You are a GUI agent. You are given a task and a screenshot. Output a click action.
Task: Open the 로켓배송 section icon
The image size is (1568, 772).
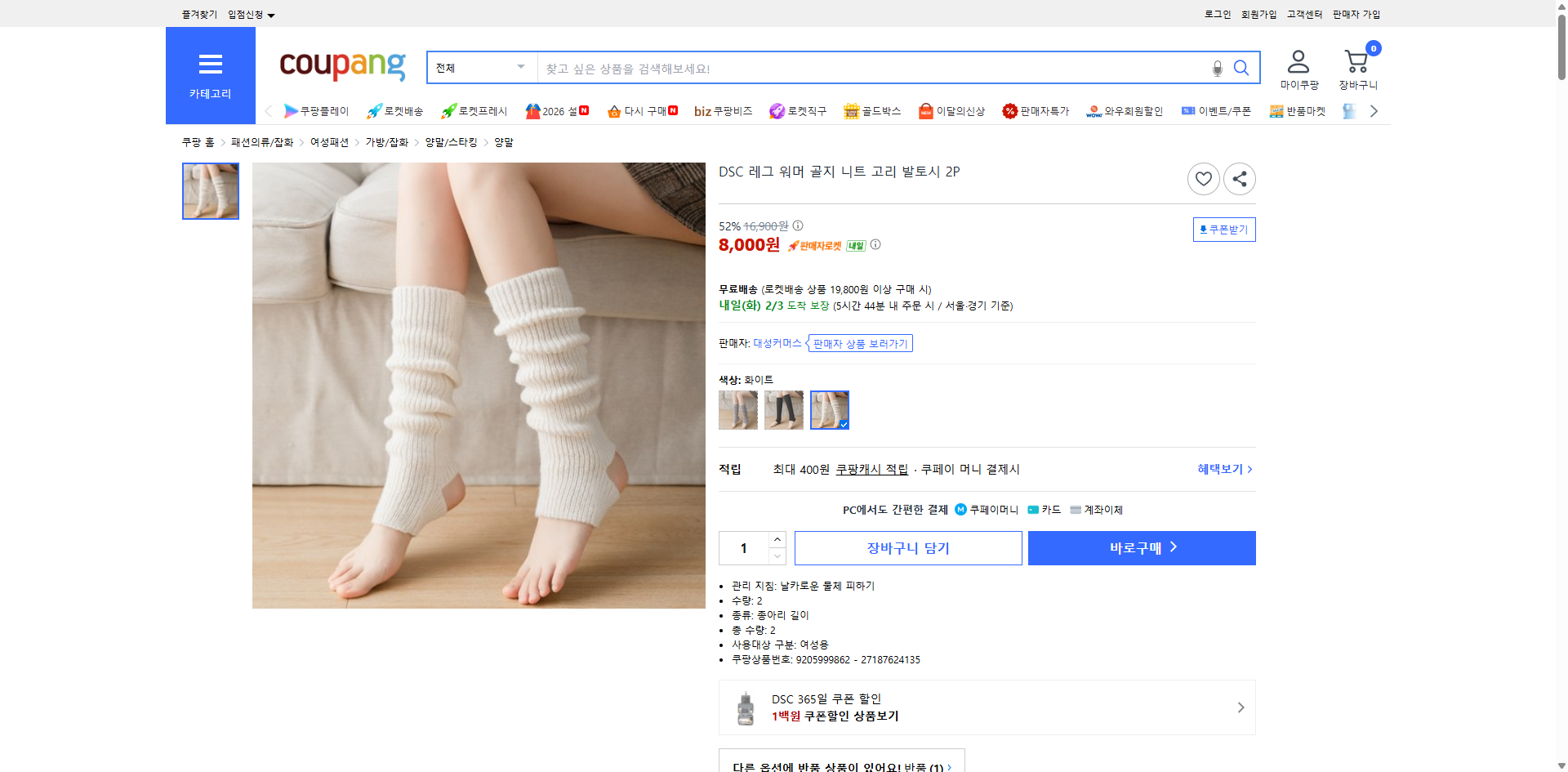tap(373, 110)
